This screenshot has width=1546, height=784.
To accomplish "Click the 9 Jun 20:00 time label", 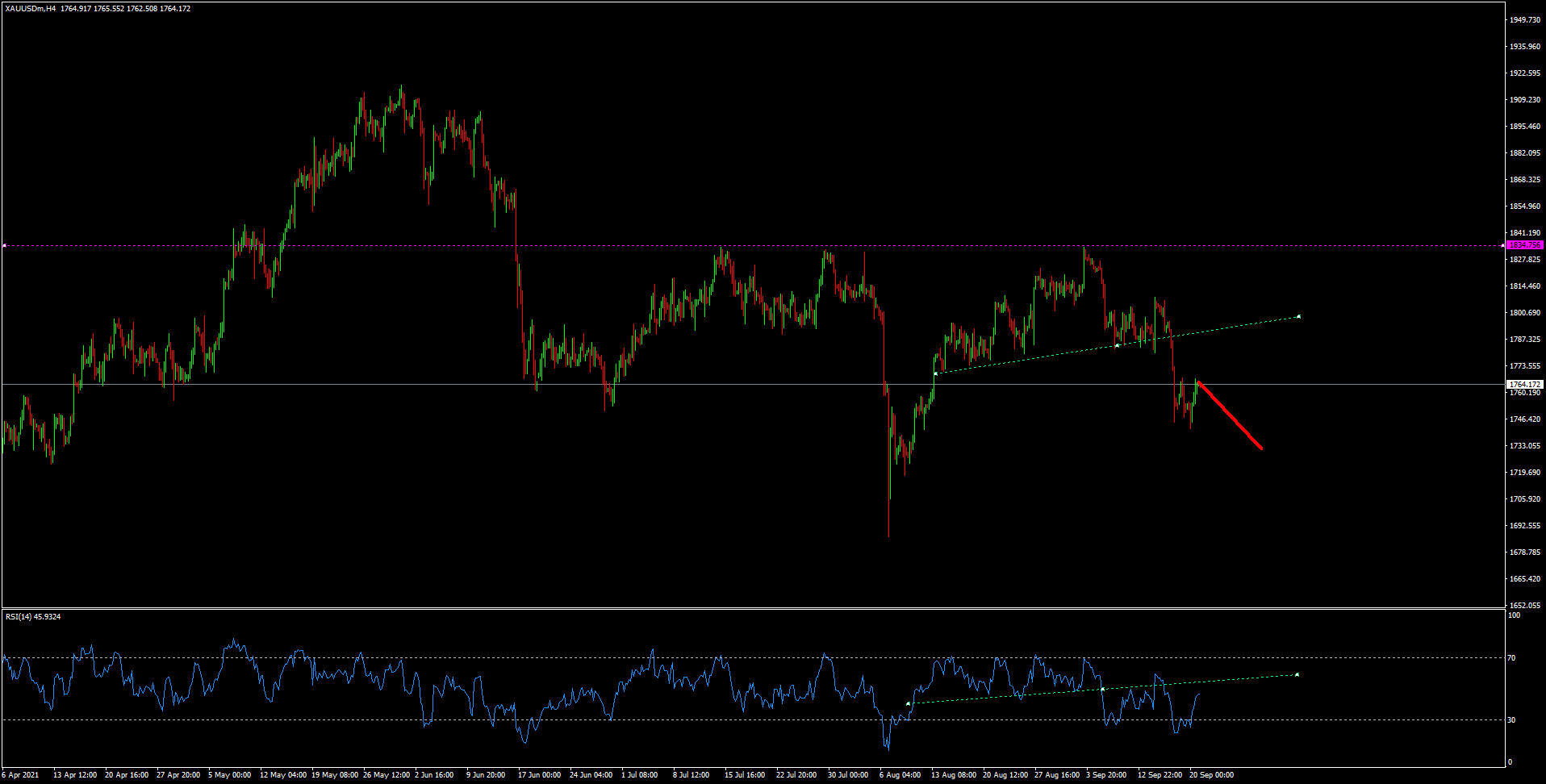I will [487, 775].
